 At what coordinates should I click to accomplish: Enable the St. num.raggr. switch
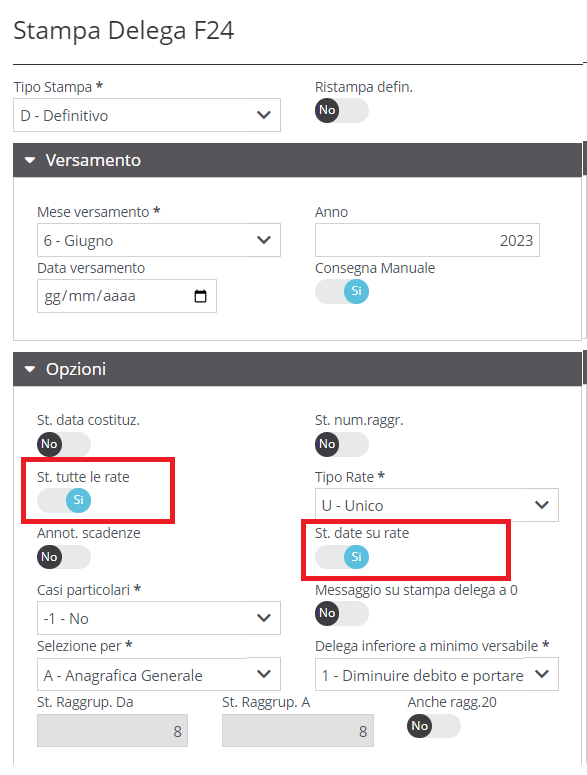pyautogui.click(x=342, y=444)
